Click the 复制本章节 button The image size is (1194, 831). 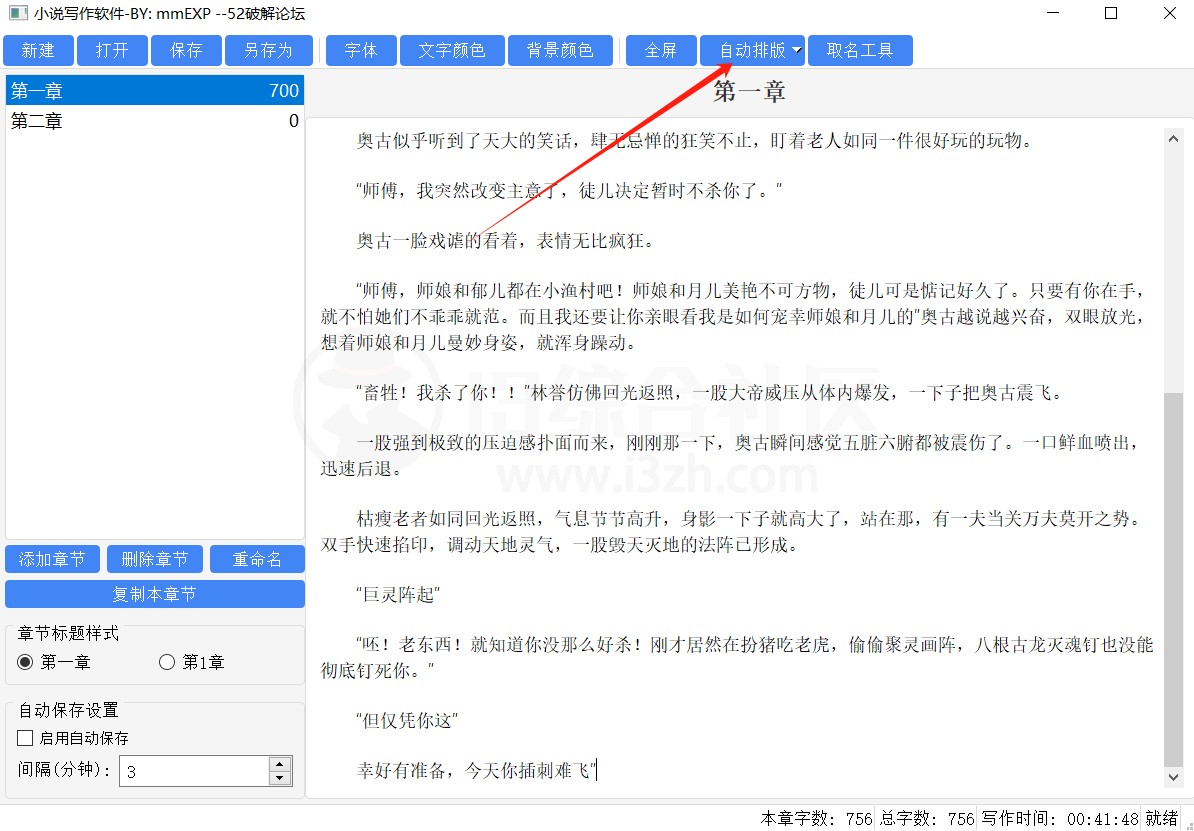[155, 594]
